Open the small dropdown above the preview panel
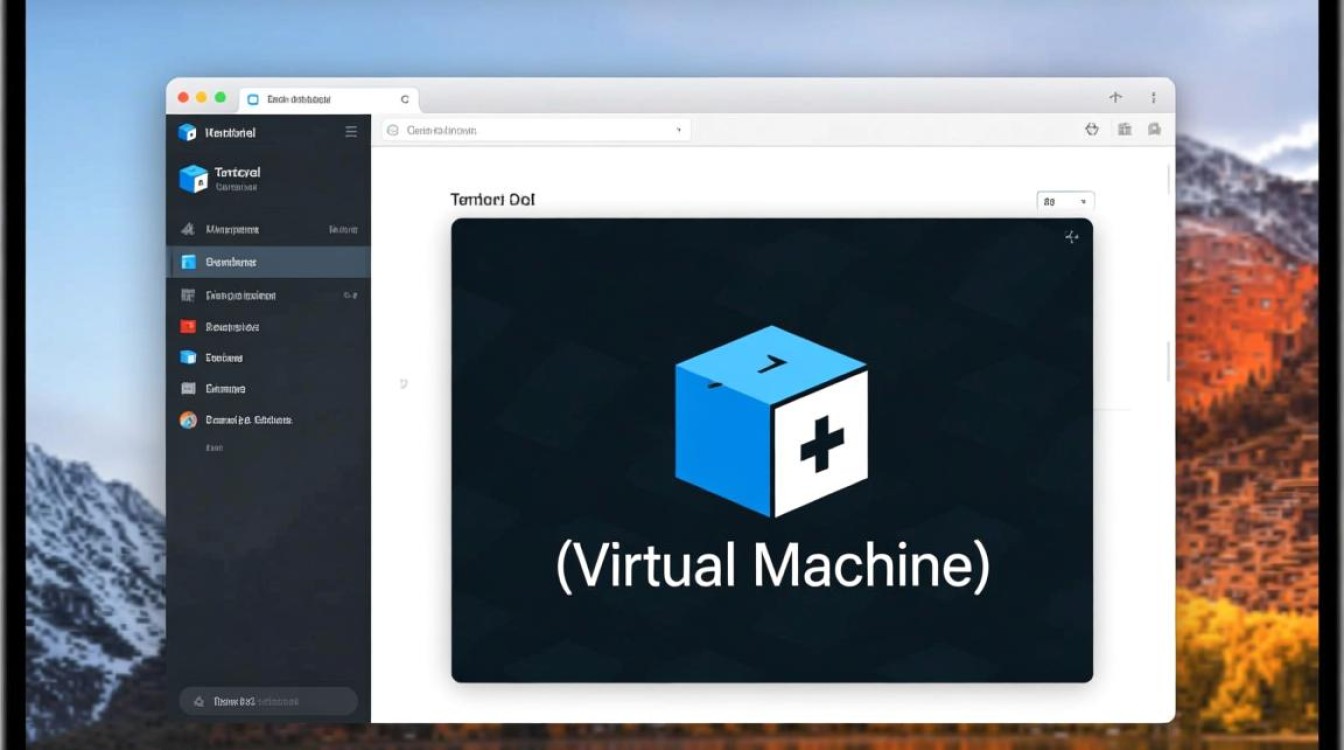 [1066, 202]
